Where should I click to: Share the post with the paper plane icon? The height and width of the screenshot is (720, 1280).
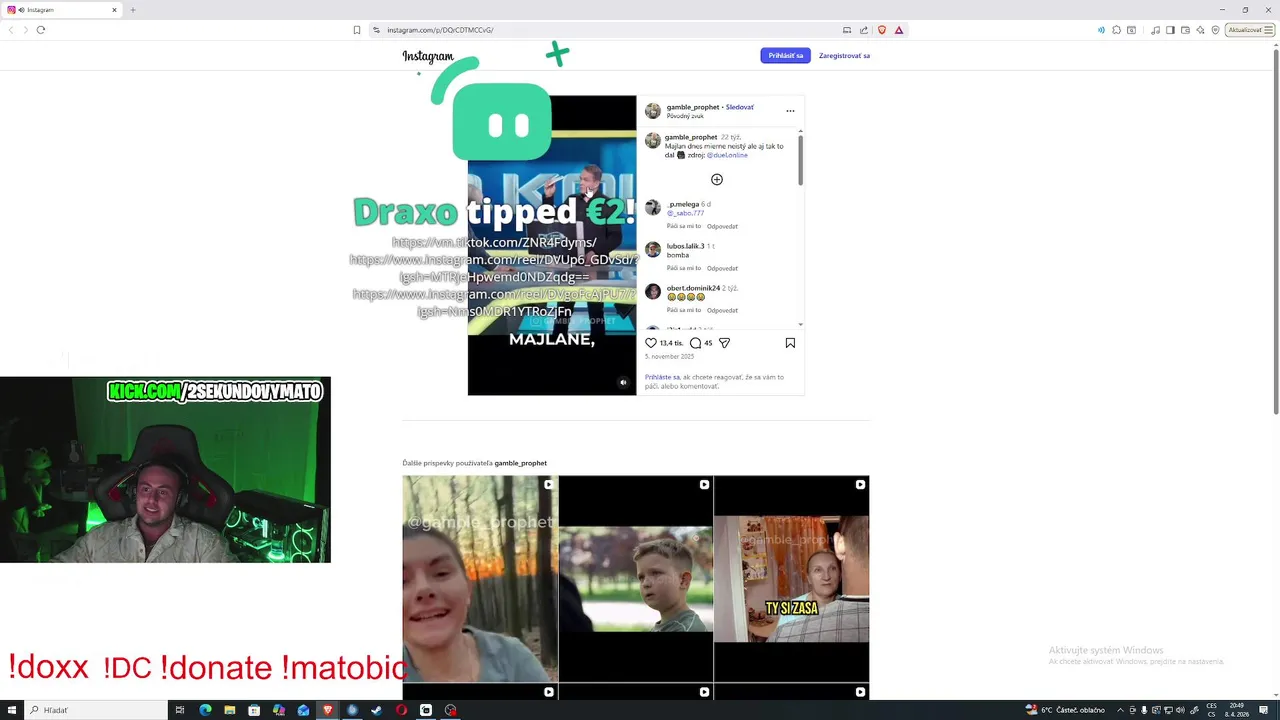(724, 343)
